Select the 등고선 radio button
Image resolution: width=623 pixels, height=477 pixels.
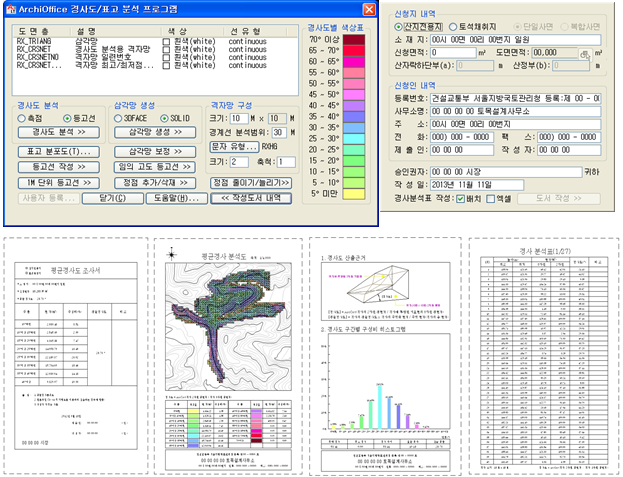[67, 118]
